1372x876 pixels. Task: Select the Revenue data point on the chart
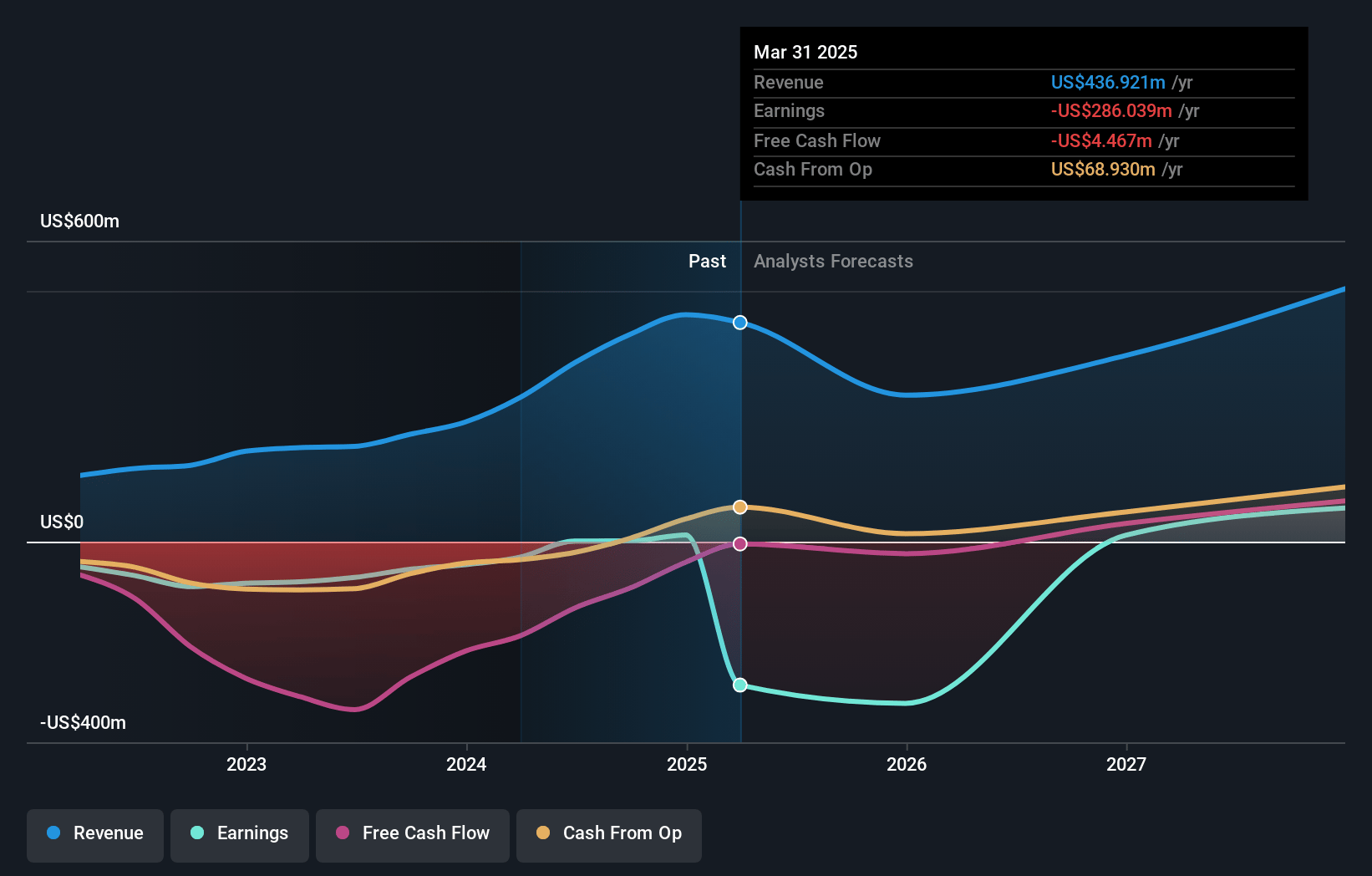pyautogui.click(x=740, y=323)
